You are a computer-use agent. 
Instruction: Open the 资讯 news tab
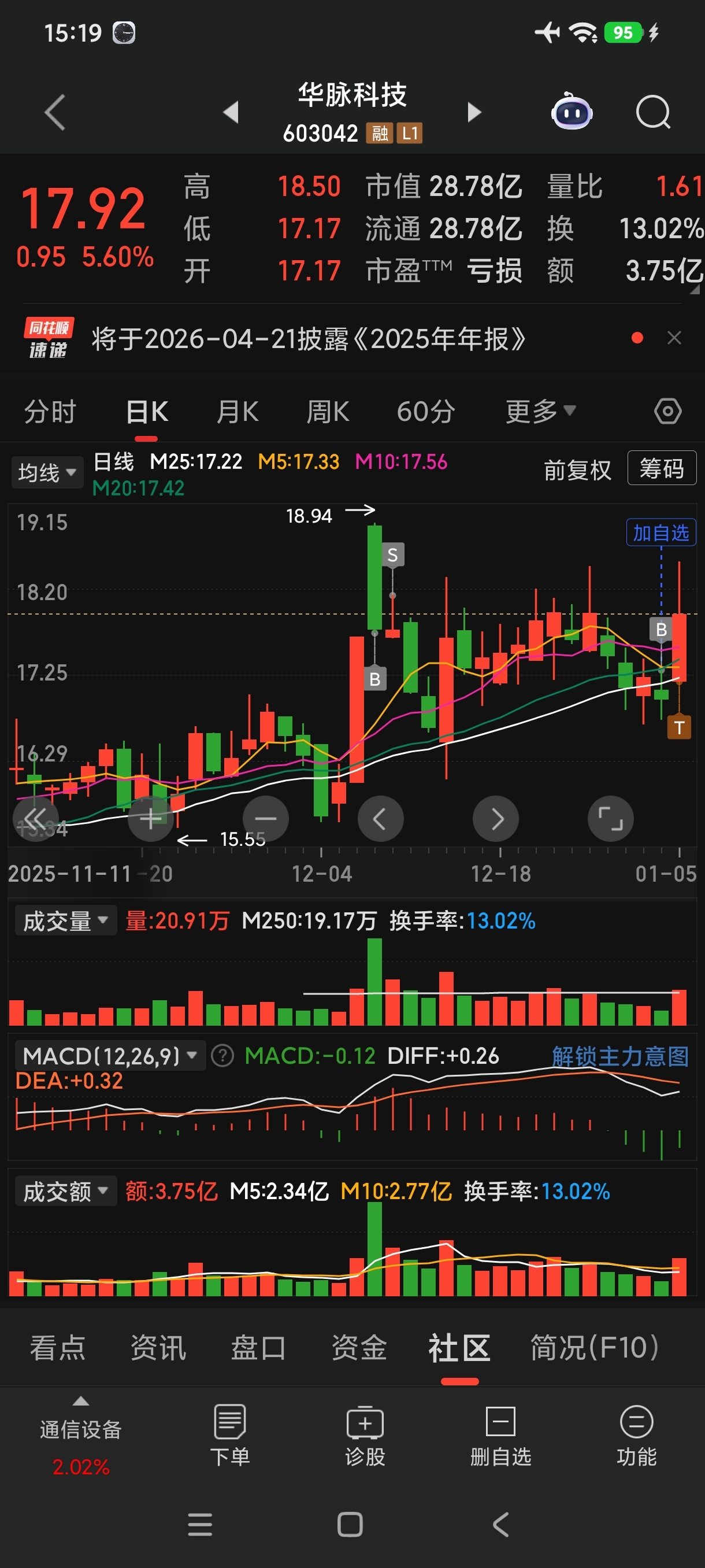click(x=158, y=1347)
